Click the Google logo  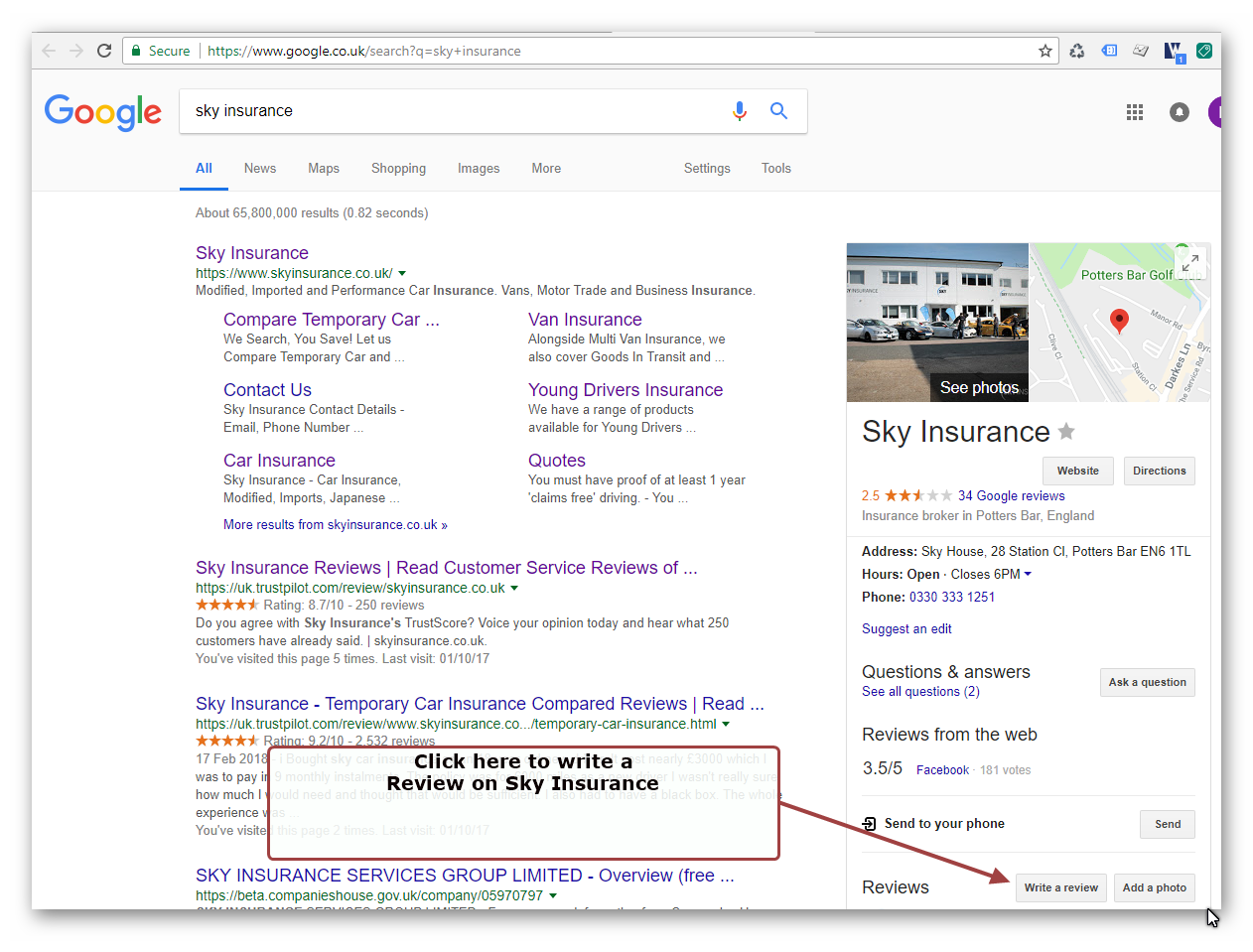[x=102, y=112]
